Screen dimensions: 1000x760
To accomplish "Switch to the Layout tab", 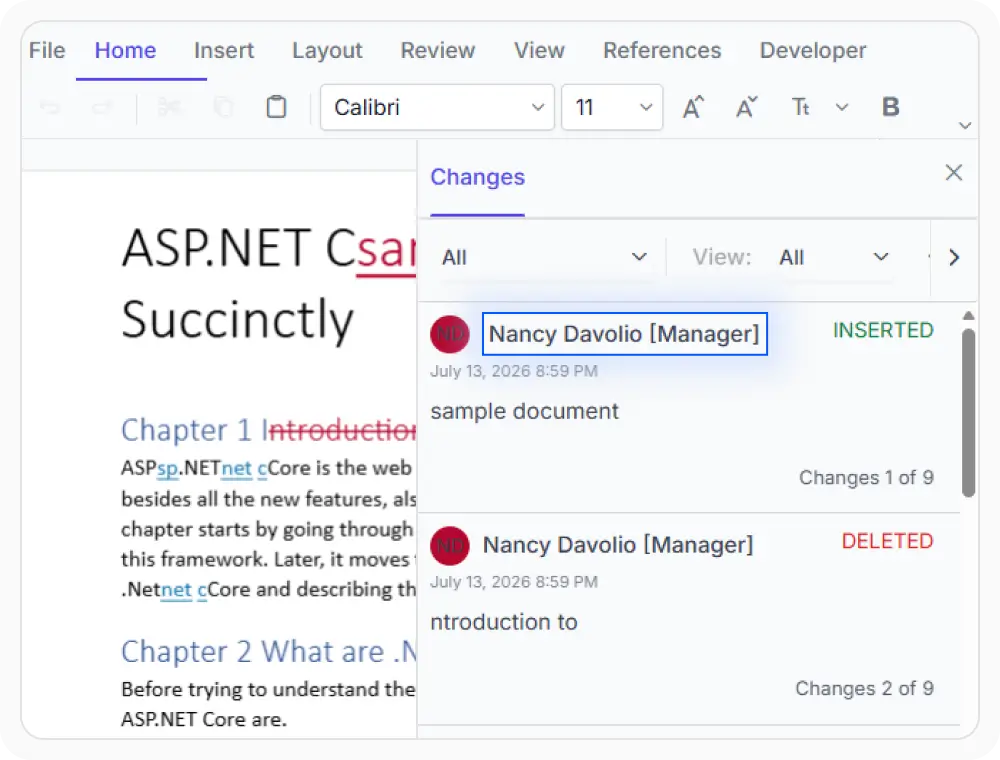I will point(327,50).
